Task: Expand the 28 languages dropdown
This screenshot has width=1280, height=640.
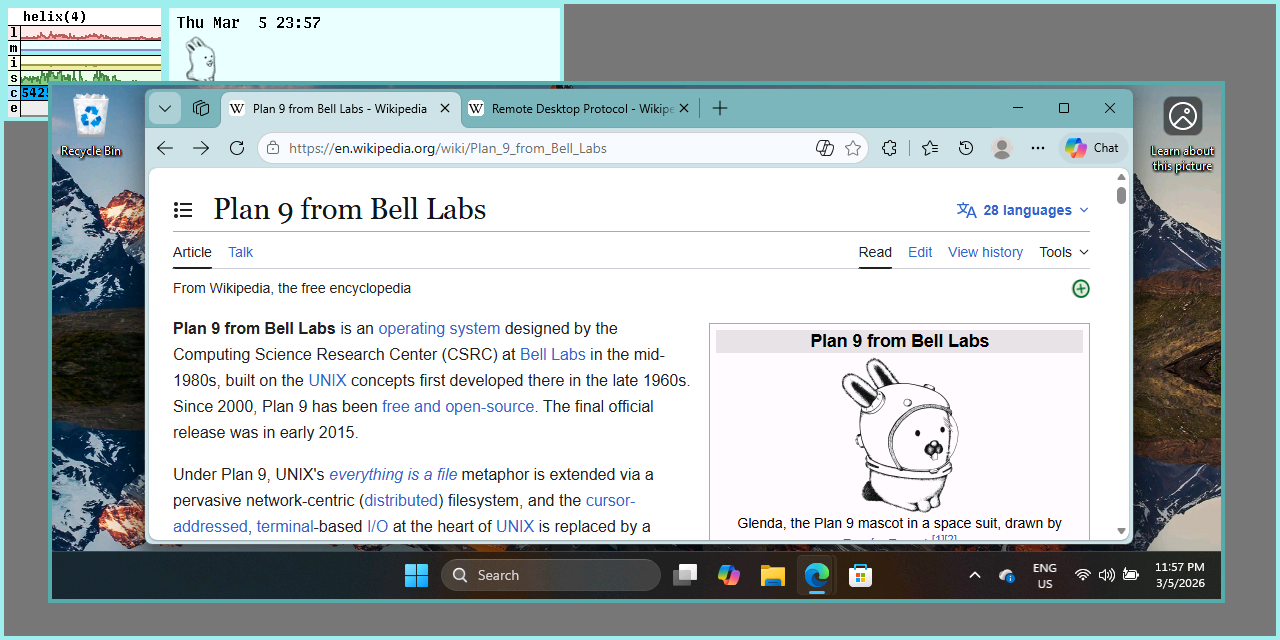Action: (x=1023, y=210)
